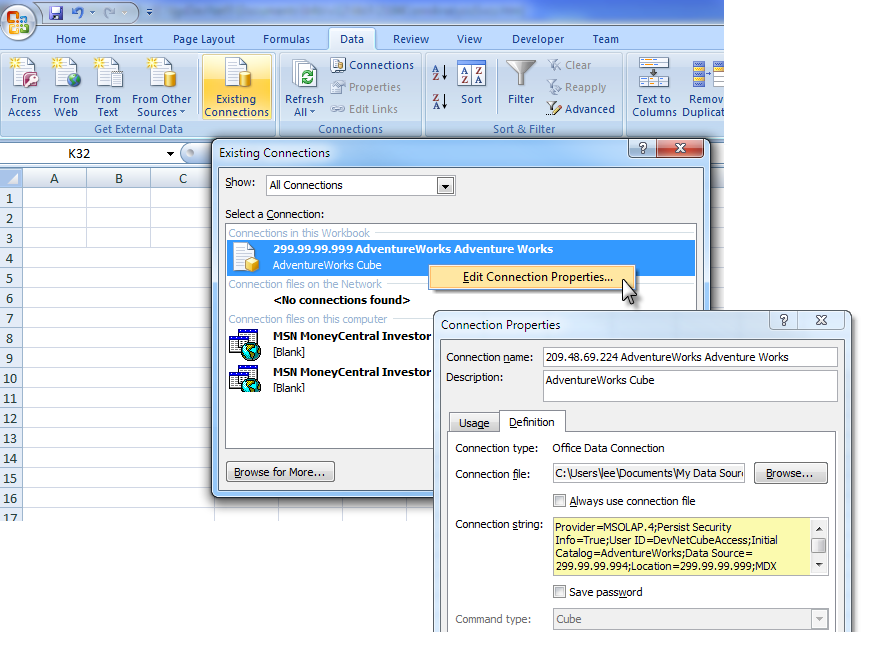Select cell A1 in the worksheet

pyautogui.click(x=54, y=198)
